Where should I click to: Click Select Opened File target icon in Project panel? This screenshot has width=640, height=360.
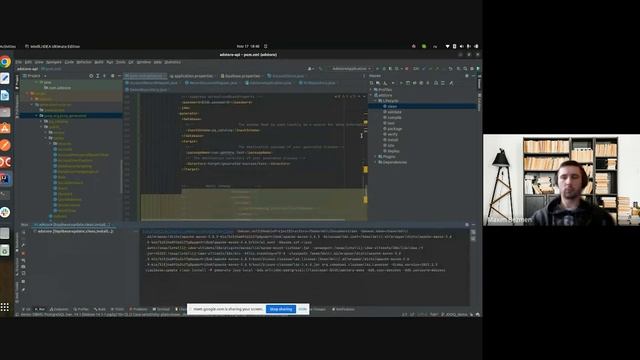91,76
